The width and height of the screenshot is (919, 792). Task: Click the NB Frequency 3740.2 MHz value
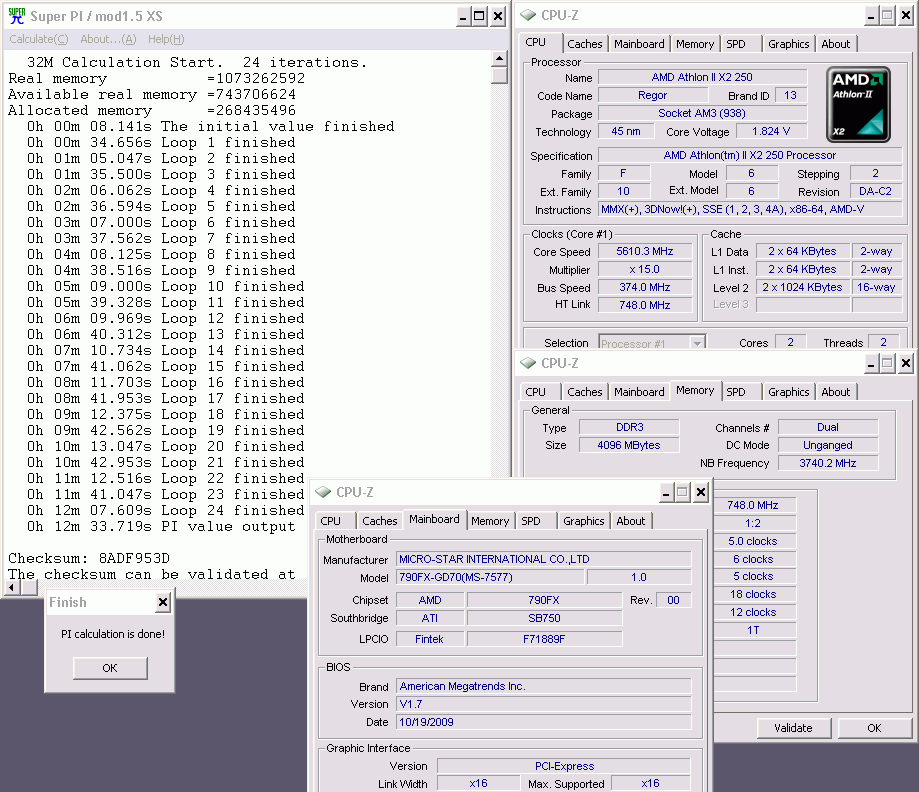(828, 463)
